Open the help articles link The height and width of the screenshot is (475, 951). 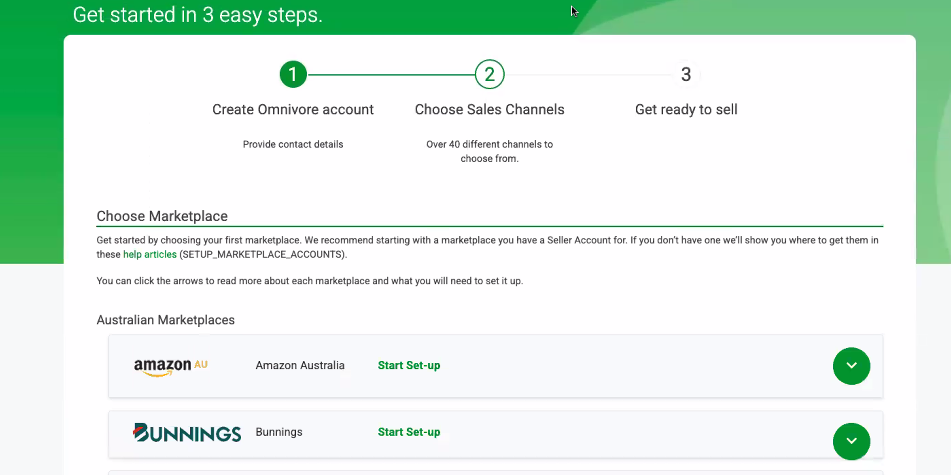pyautogui.click(x=150, y=255)
